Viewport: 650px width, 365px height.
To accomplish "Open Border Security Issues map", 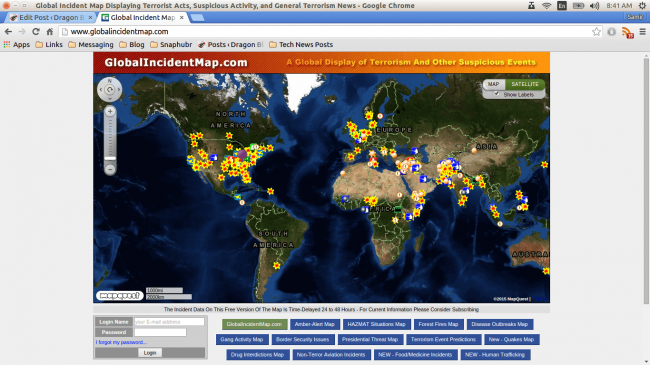I will pyautogui.click(x=303, y=339).
